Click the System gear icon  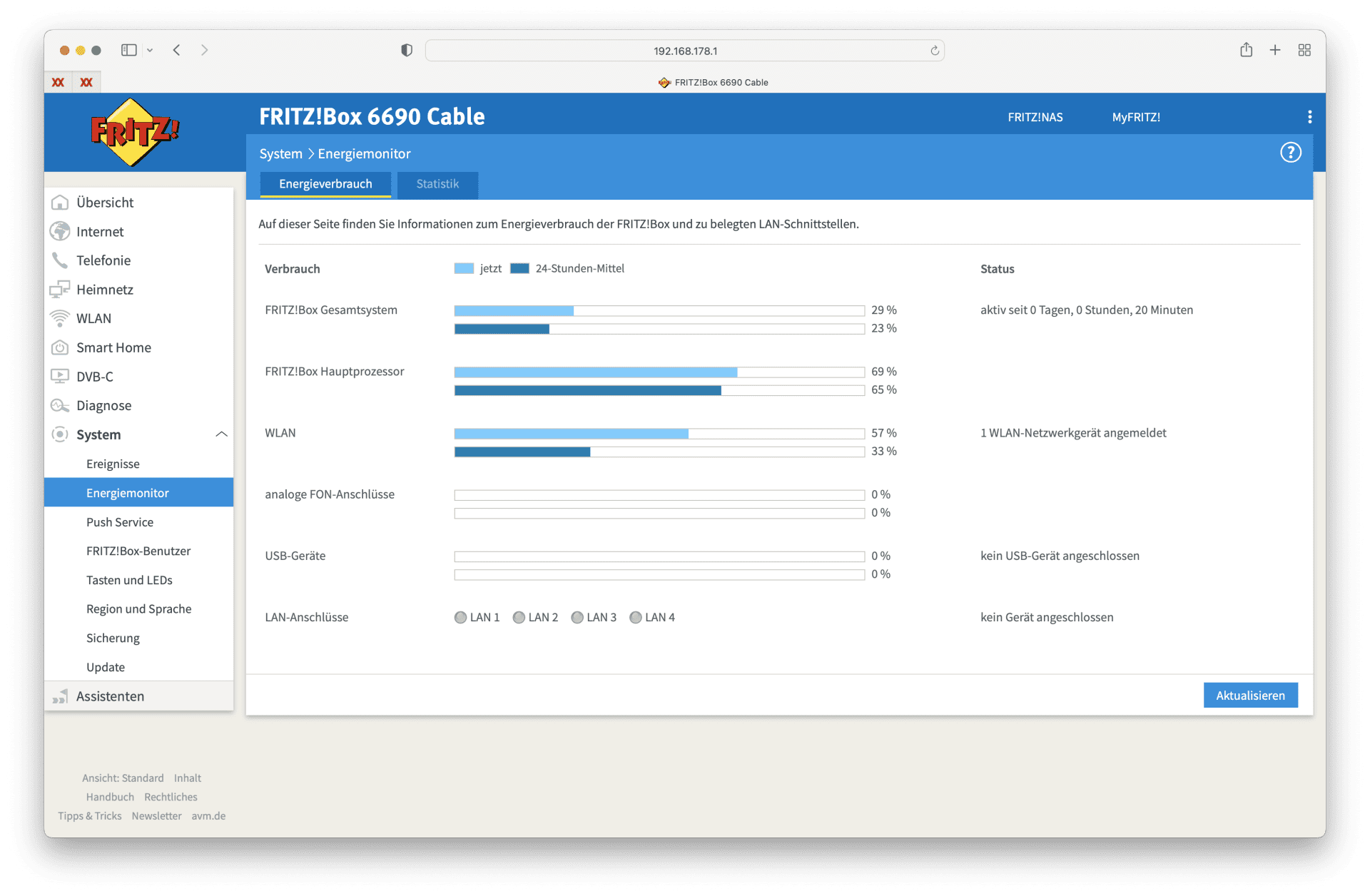(x=60, y=434)
